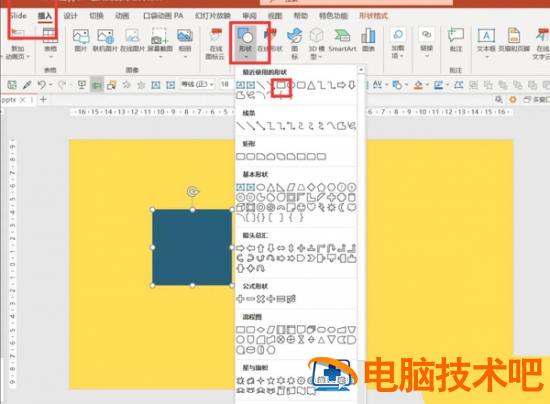
Task: Open the font name dropdown
Action: [197, 85]
